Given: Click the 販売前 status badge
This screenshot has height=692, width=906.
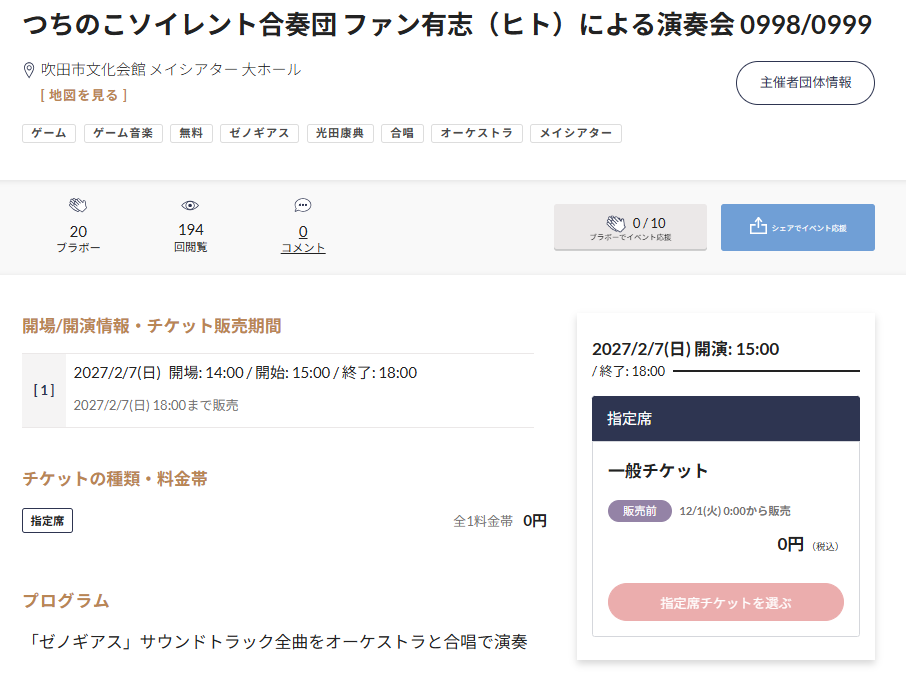Looking at the screenshot, I should (x=640, y=511).
